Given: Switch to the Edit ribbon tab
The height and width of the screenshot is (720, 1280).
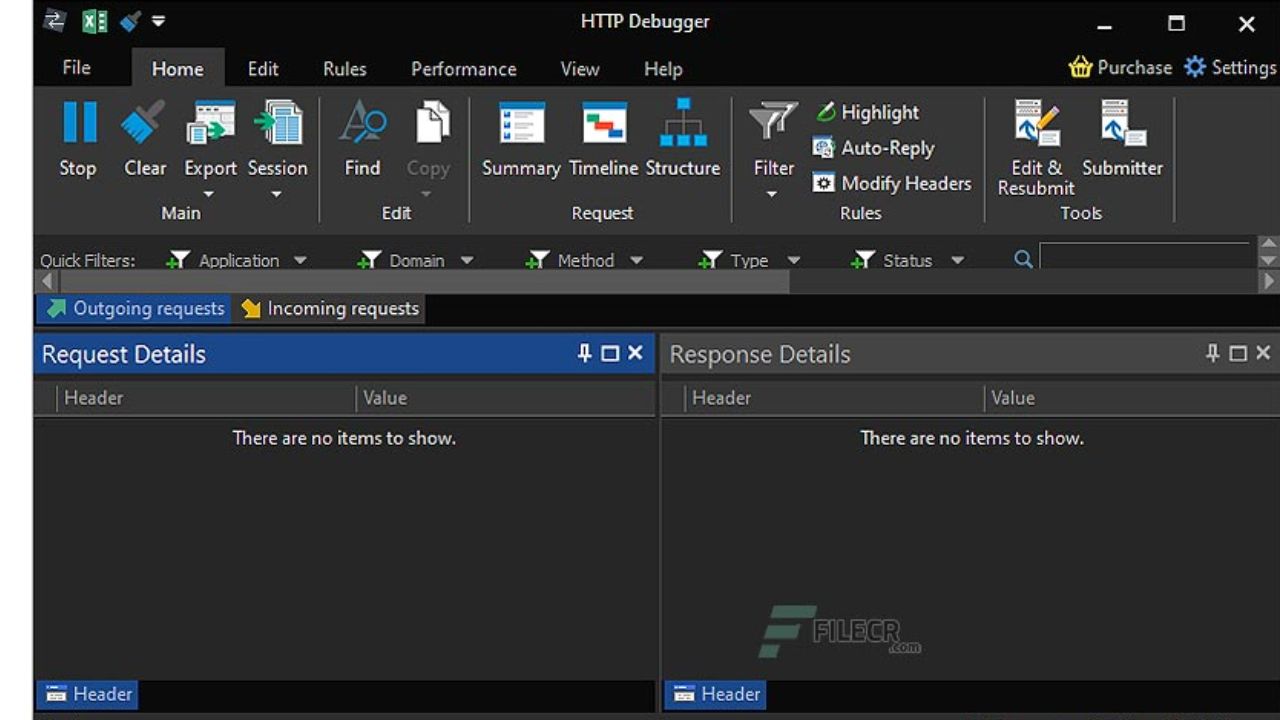Looking at the screenshot, I should coord(263,69).
